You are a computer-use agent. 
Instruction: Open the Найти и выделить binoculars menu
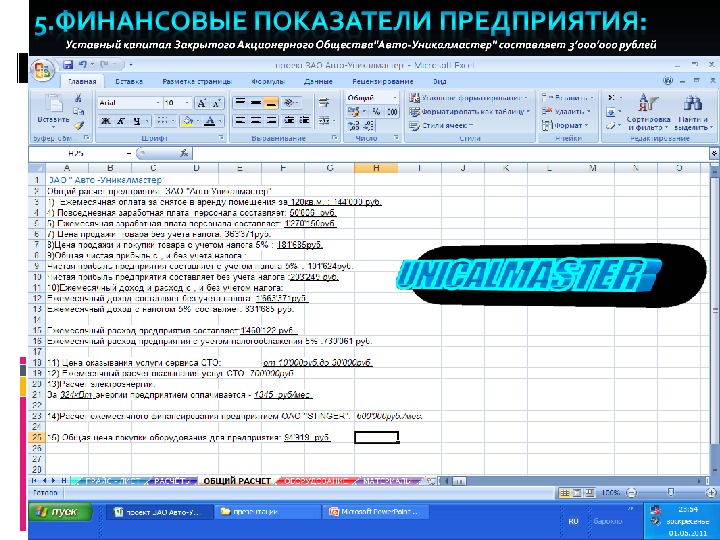(x=693, y=112)
